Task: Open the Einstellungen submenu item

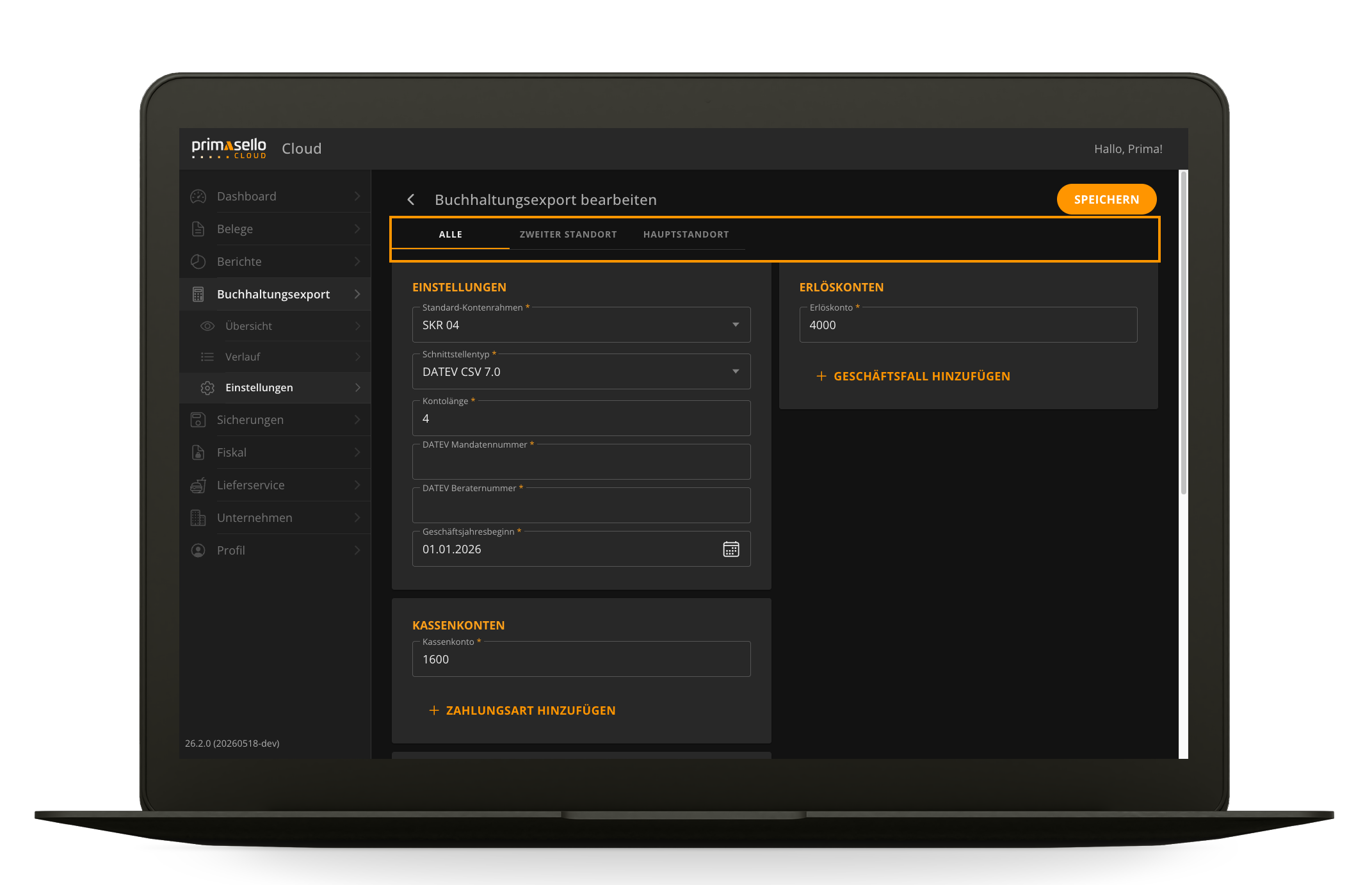Action: (275, 387)
